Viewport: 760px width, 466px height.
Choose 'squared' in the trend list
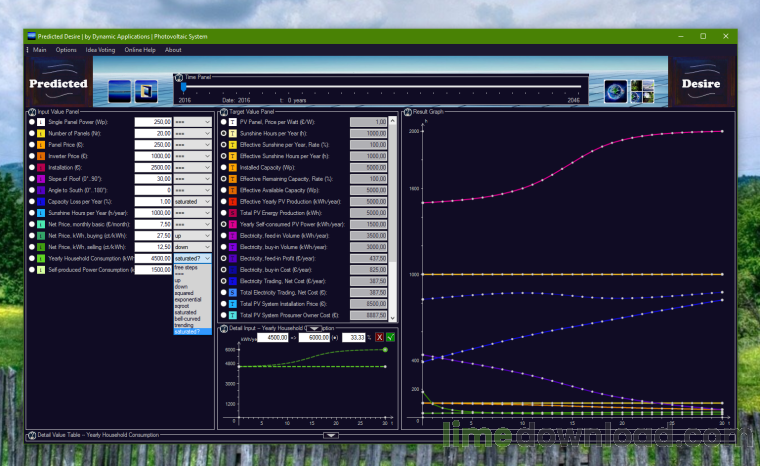tap(192, 293)
